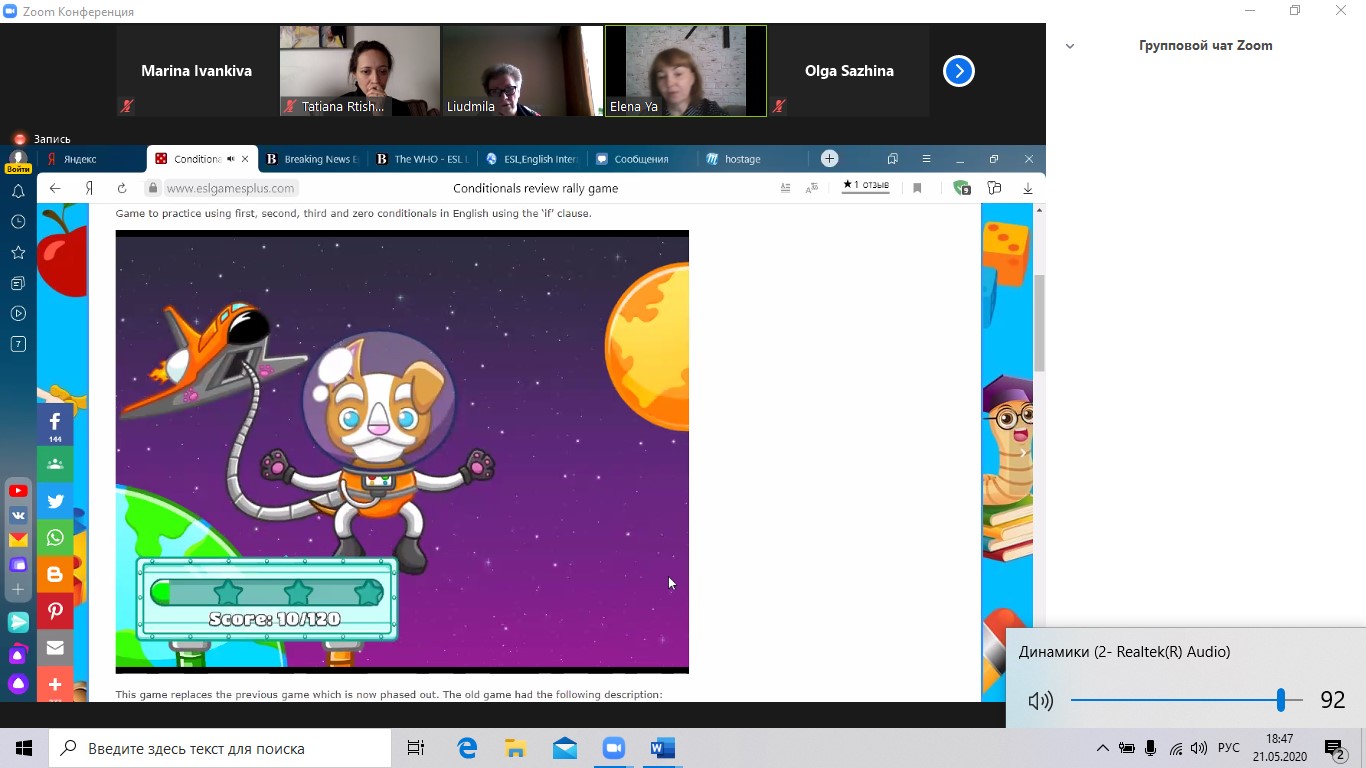1366x768 pixels.
Task: Open a new browser tab
Action: [x=829, y=158]
